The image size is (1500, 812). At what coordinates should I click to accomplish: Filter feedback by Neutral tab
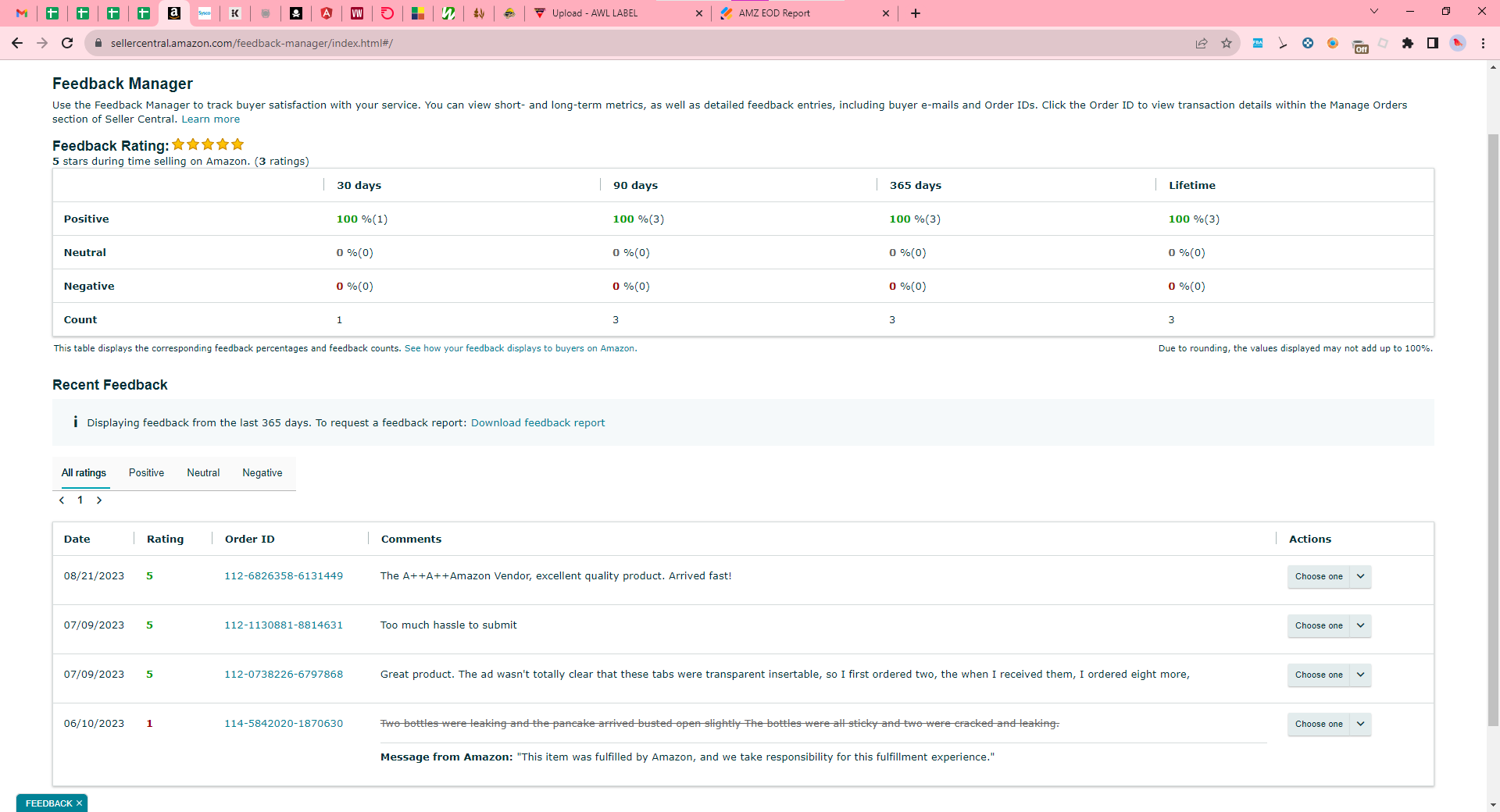click(x=203, y=473)
